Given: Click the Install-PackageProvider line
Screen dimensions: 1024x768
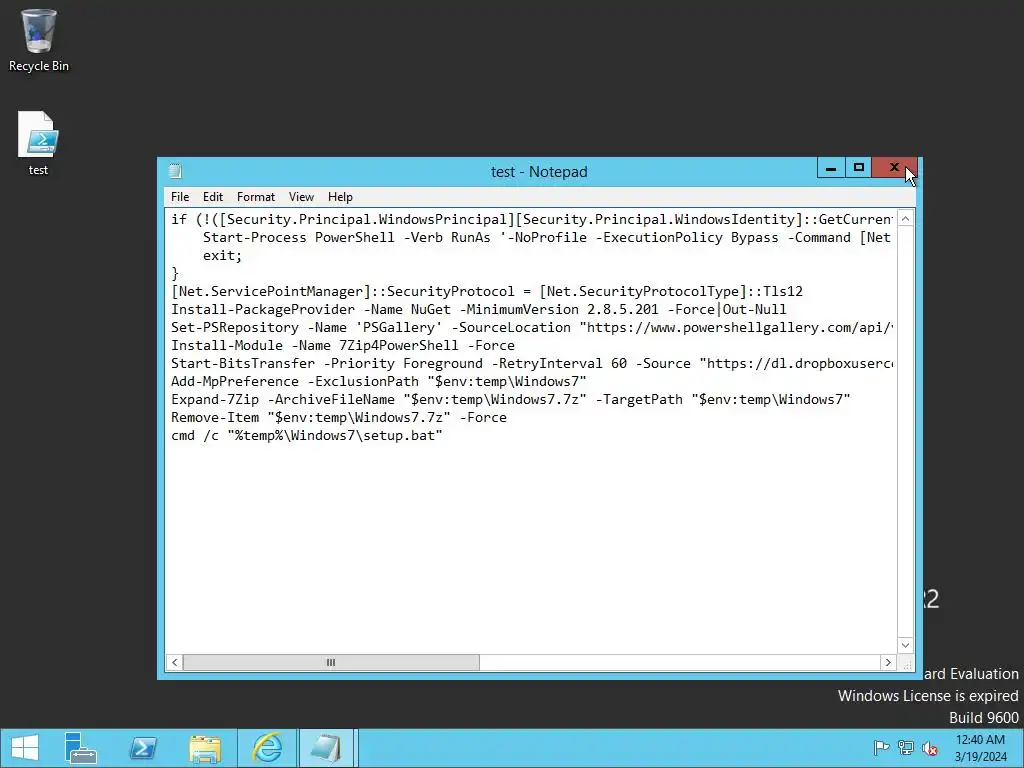Looking at the screenshot, I should [478, 310].
